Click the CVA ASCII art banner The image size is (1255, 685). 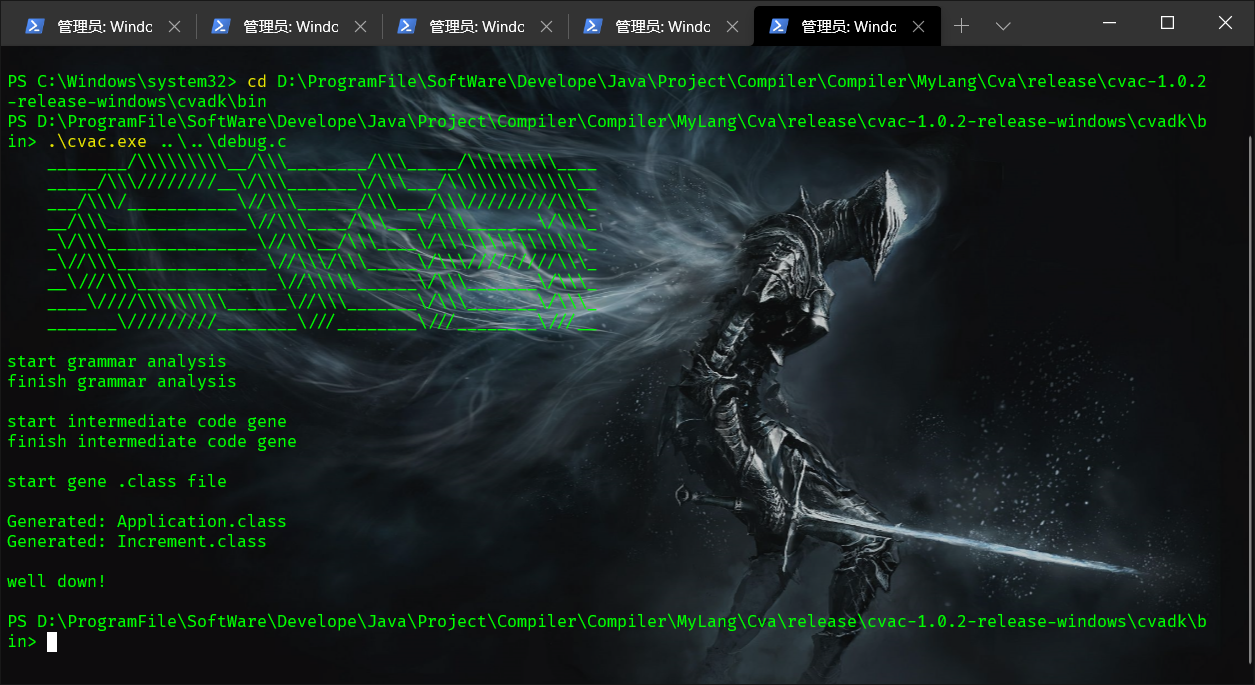pyautogui.click(x=322, y=242)
